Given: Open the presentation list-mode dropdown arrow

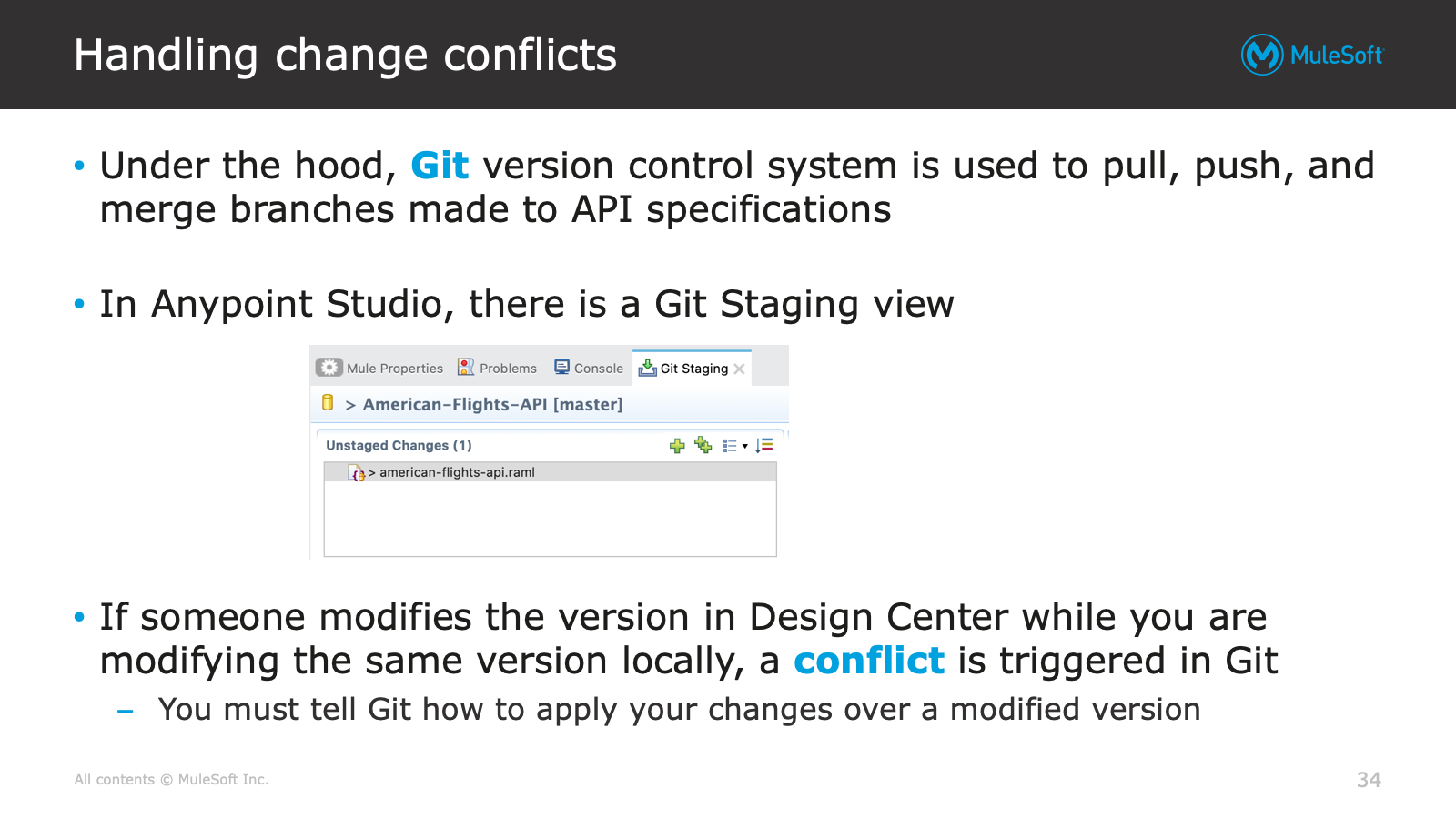Looking at the screenshot, I should [745, 446].
